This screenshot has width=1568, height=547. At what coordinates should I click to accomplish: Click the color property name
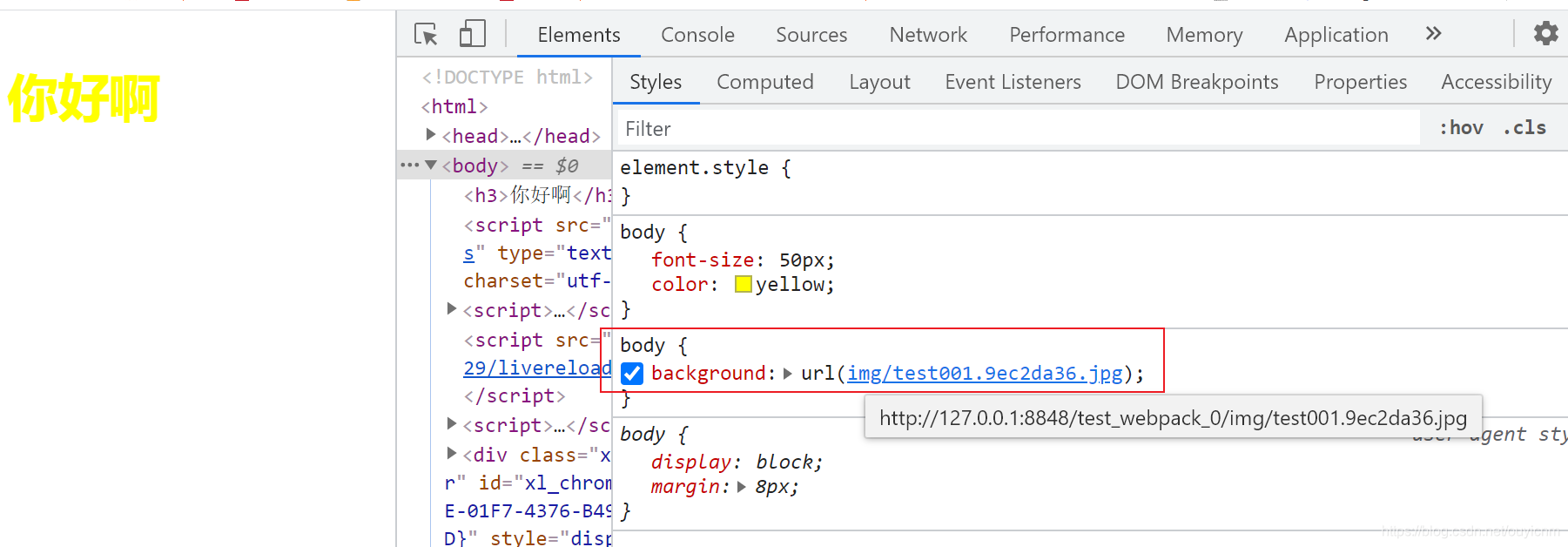point(679,284)
